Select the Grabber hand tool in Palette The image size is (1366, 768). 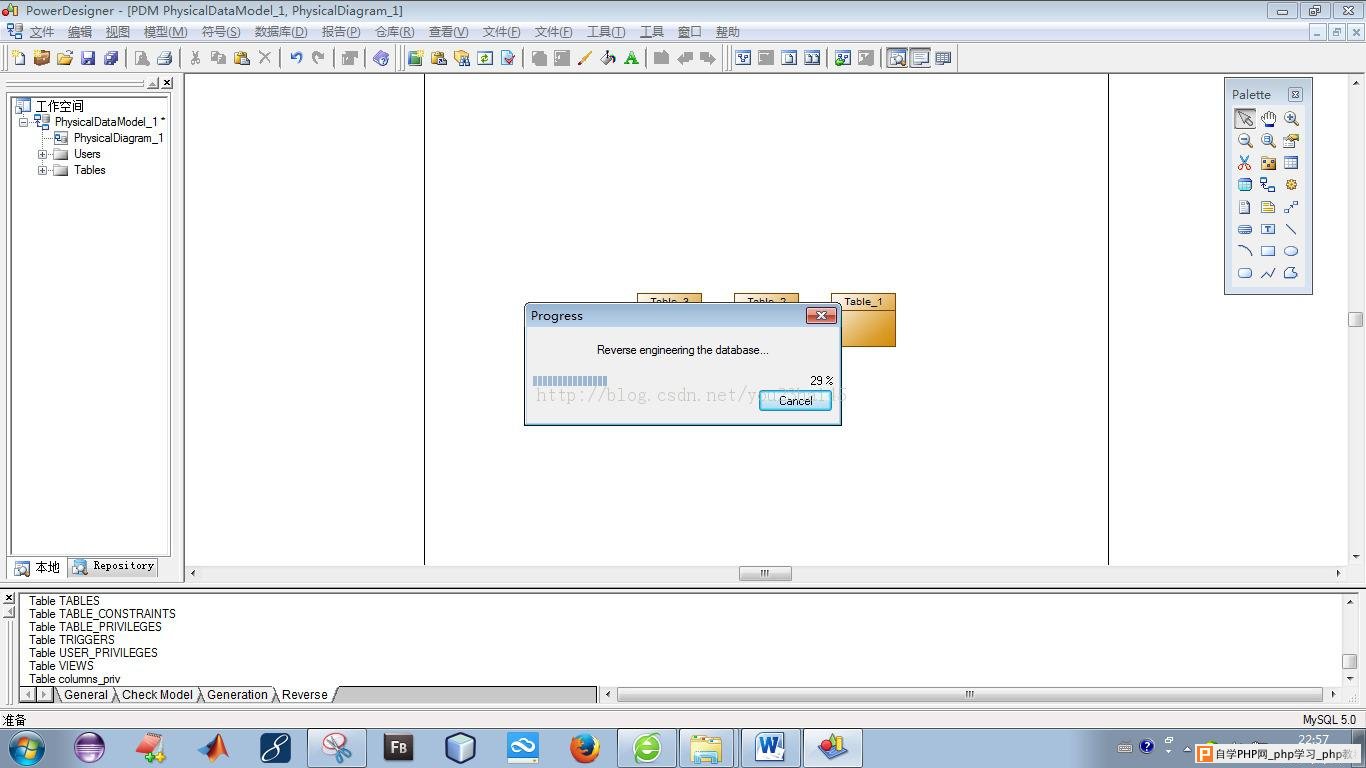tap(1268, 118)
